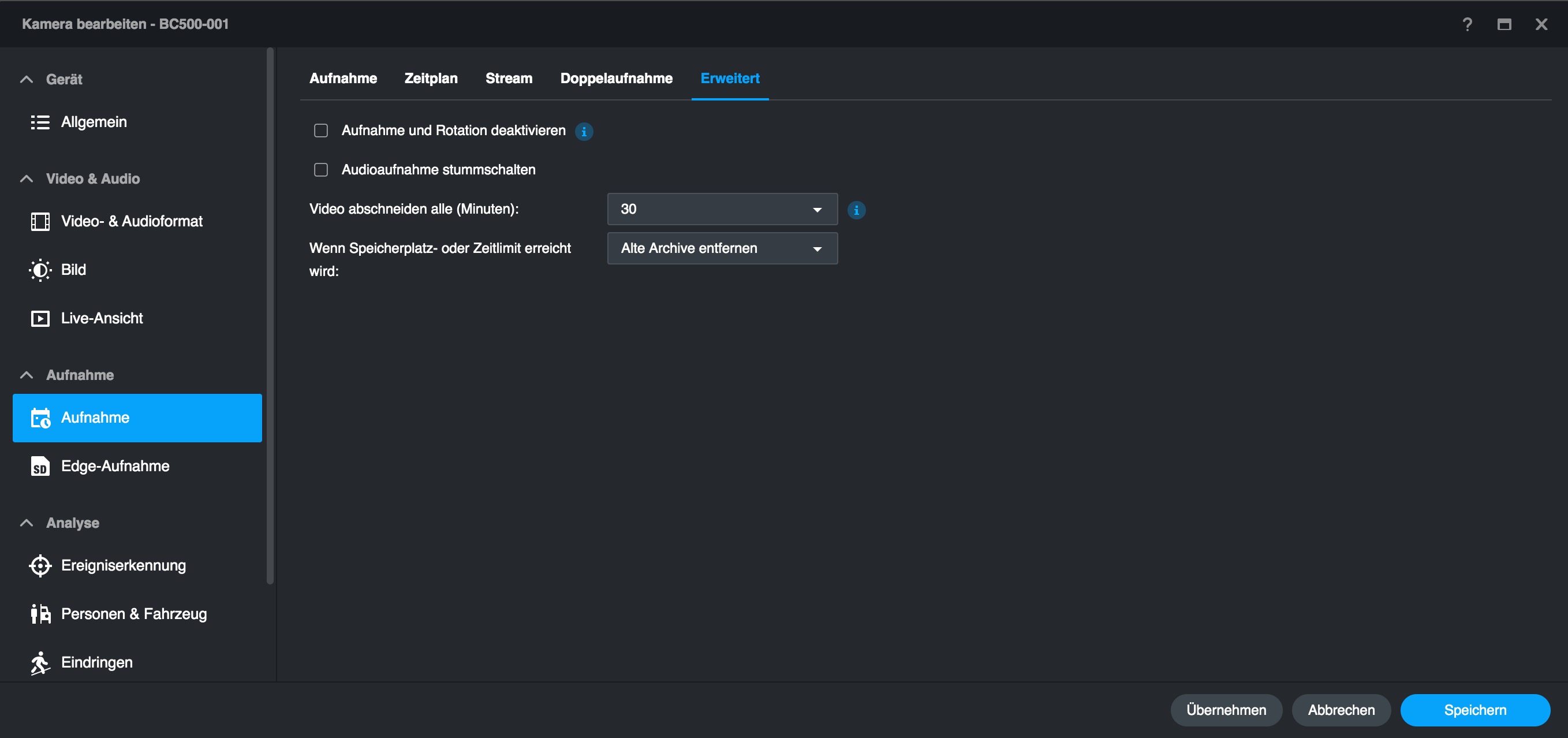Image resolution: width=1568 pixels, height=738 pixels.
Task: Click info icon beside Video abschneiden dropdown
Action: click(856, 210)
